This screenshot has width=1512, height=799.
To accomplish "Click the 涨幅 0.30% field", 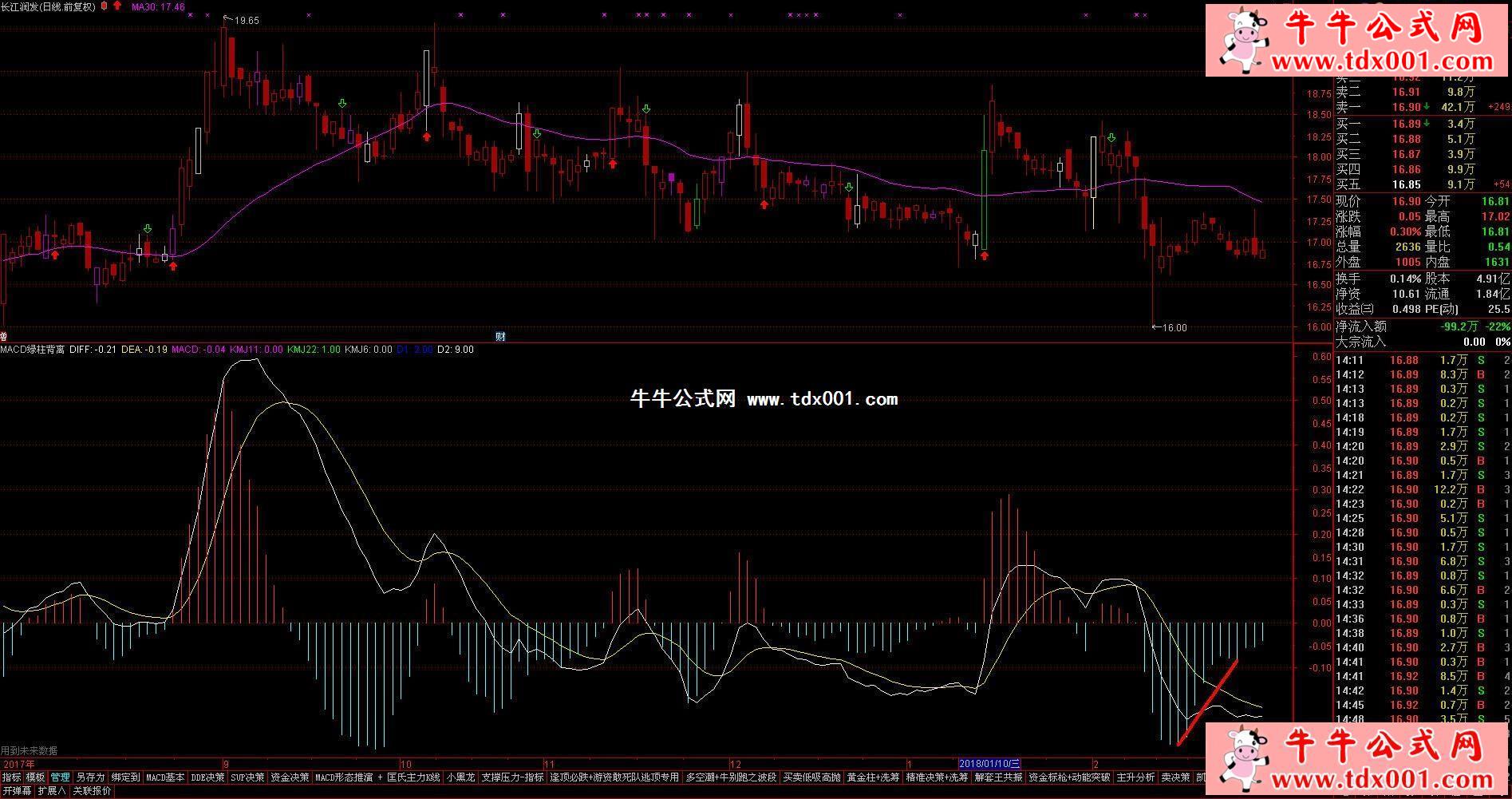I will [x=1378, y=231].
